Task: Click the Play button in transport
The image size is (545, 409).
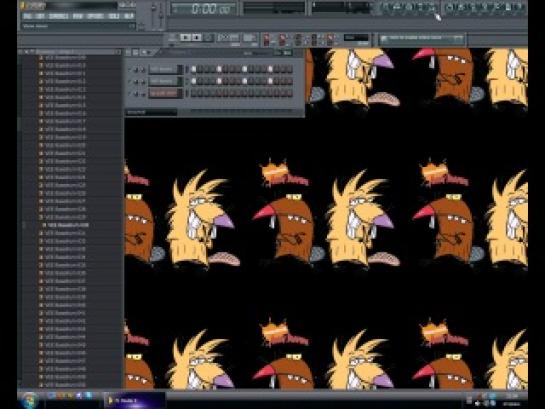Action: (x=185, y=37)
